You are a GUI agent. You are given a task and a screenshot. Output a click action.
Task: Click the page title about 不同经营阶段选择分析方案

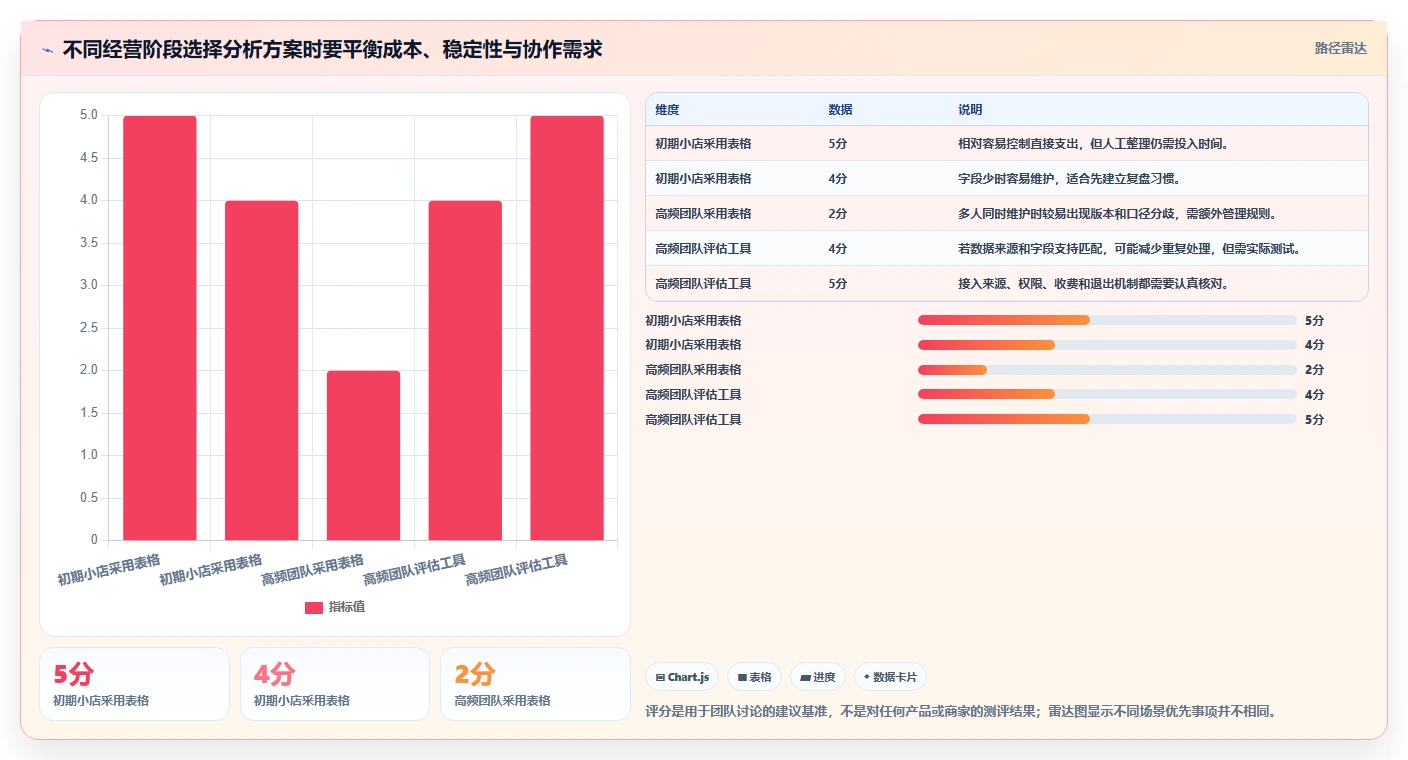(332, 49)
